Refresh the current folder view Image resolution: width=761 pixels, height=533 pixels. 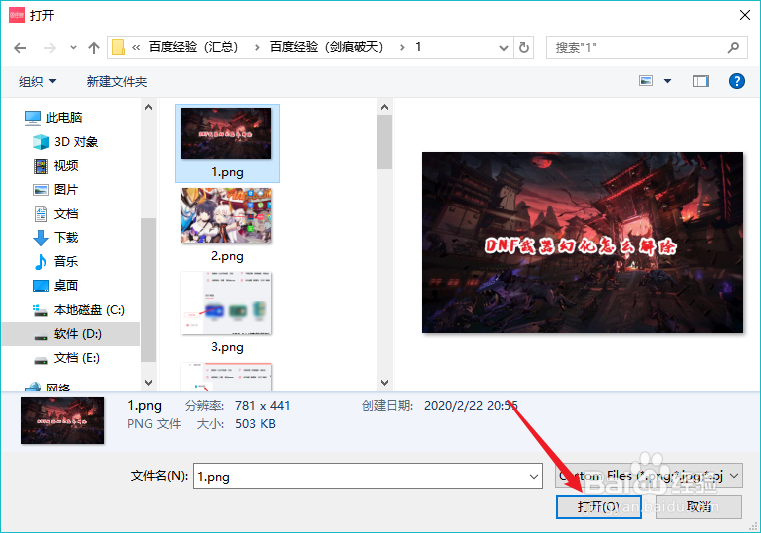click(524, 48)
